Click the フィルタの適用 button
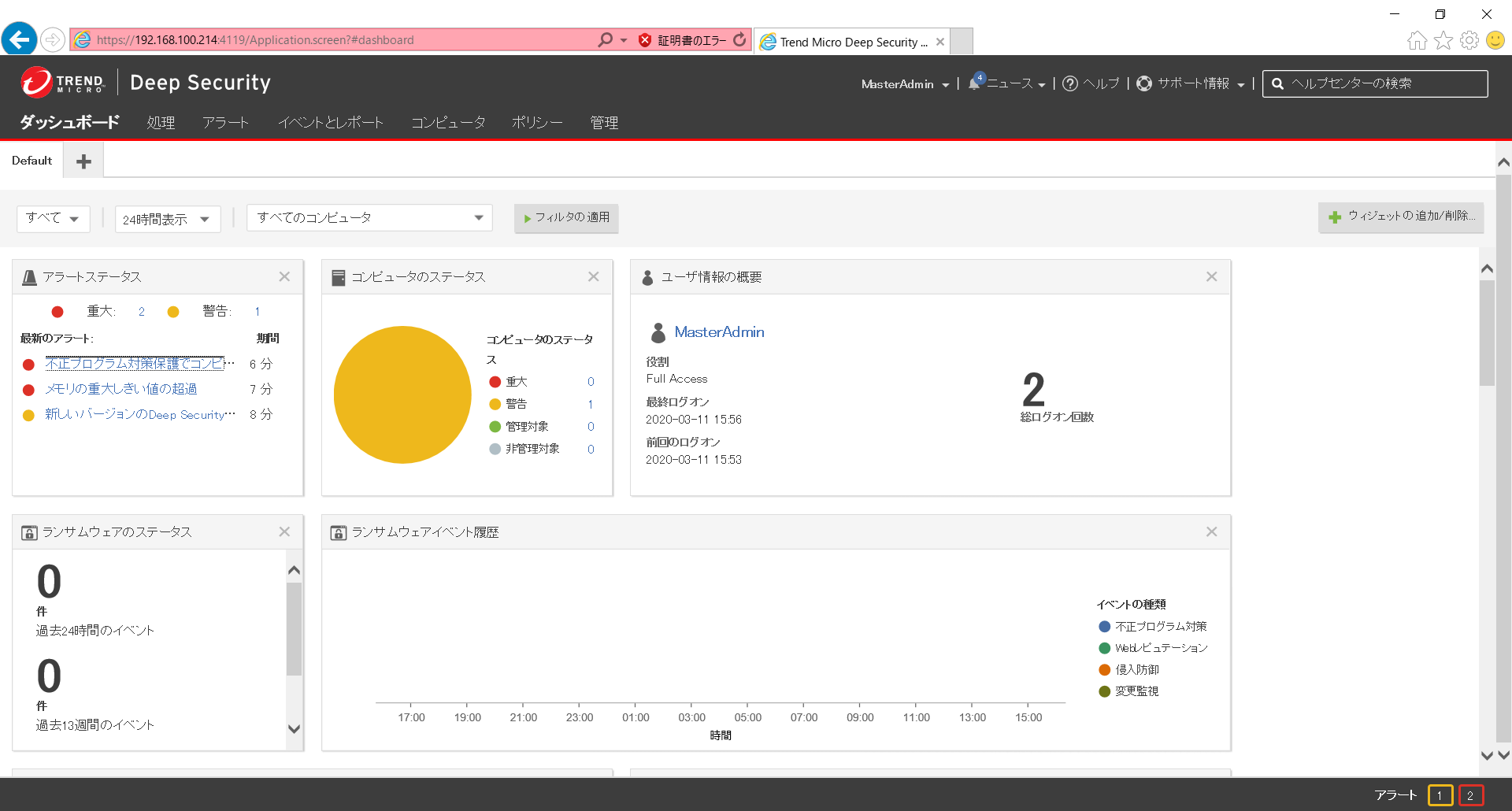Screen dimensions: 1512x811 coord(566,218)
